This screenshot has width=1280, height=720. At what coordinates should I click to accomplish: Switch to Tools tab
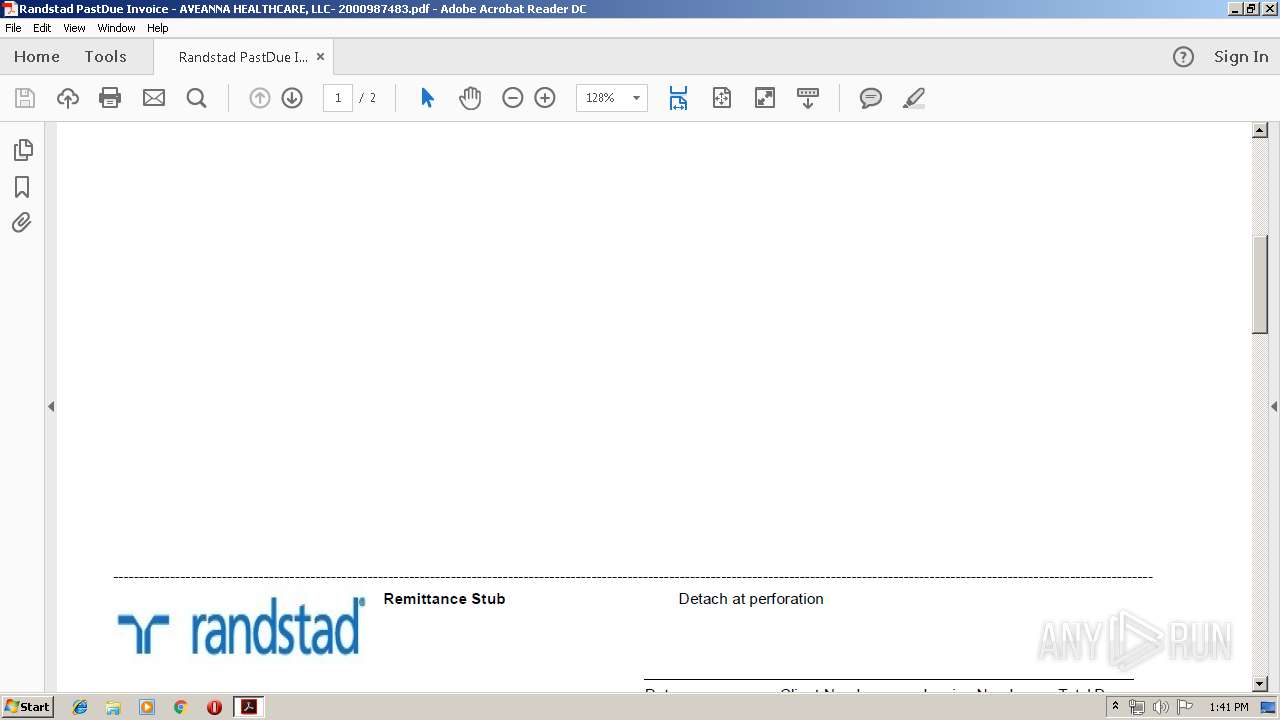(105, 57)
